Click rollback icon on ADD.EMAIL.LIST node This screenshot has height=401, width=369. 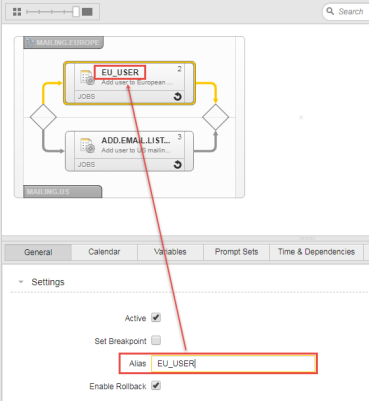pos(178,164)
